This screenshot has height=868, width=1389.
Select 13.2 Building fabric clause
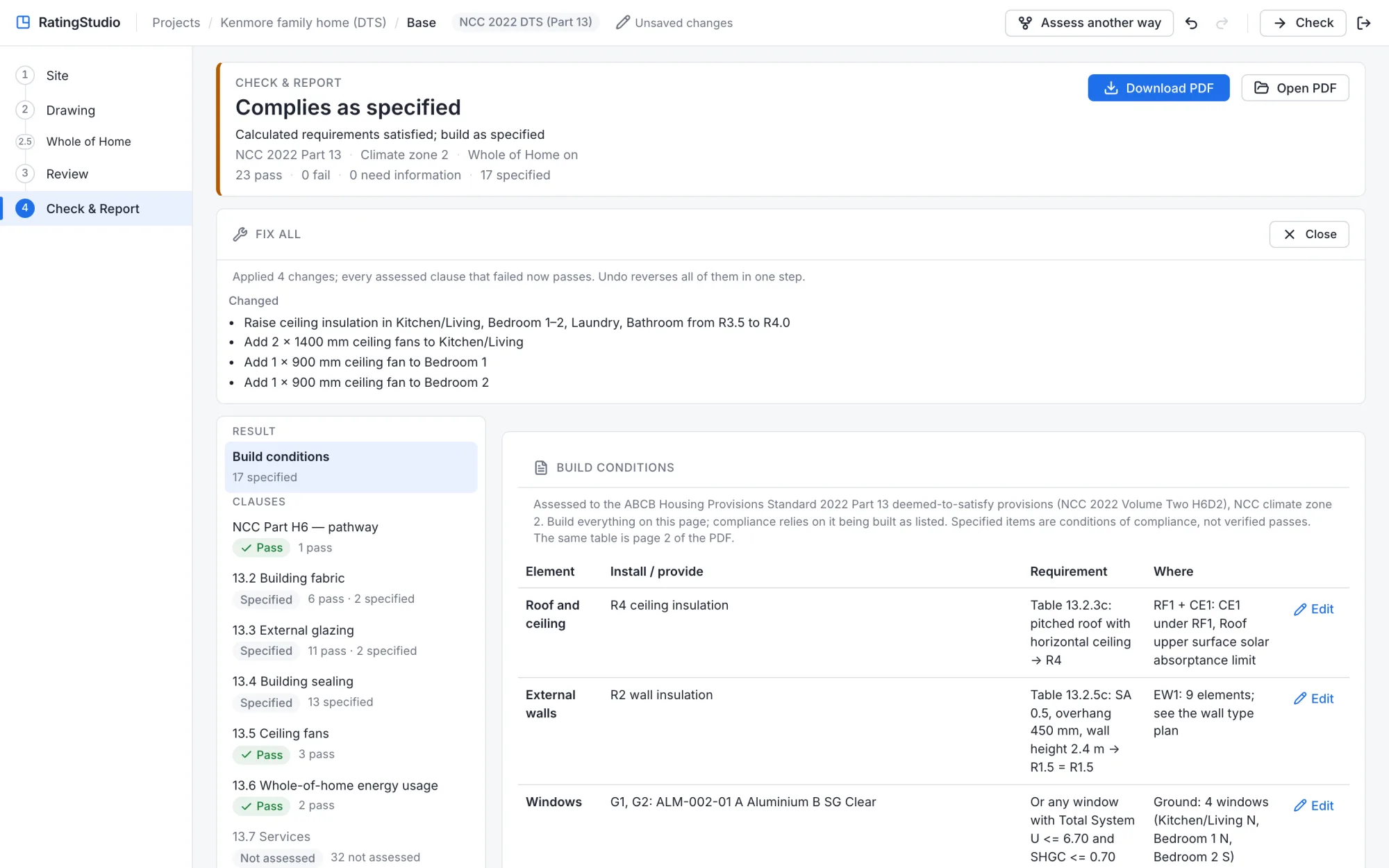[351, 589]
